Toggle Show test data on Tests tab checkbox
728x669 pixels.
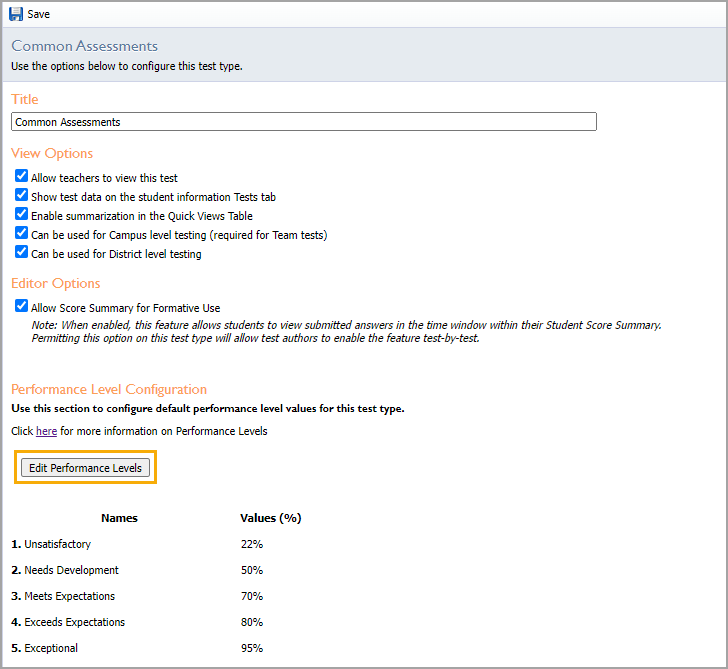(x=21, y=195)
